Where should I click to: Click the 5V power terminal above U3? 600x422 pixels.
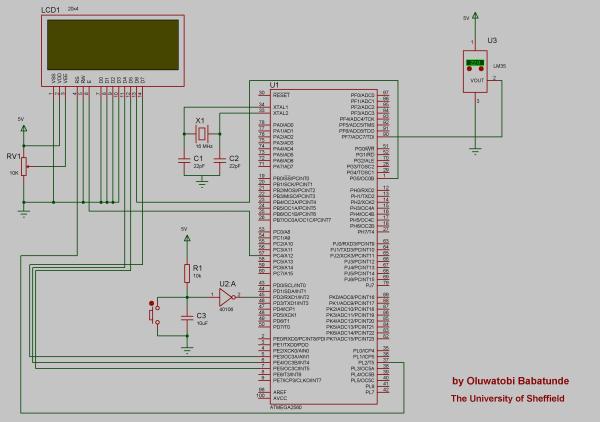coord(475,16)
